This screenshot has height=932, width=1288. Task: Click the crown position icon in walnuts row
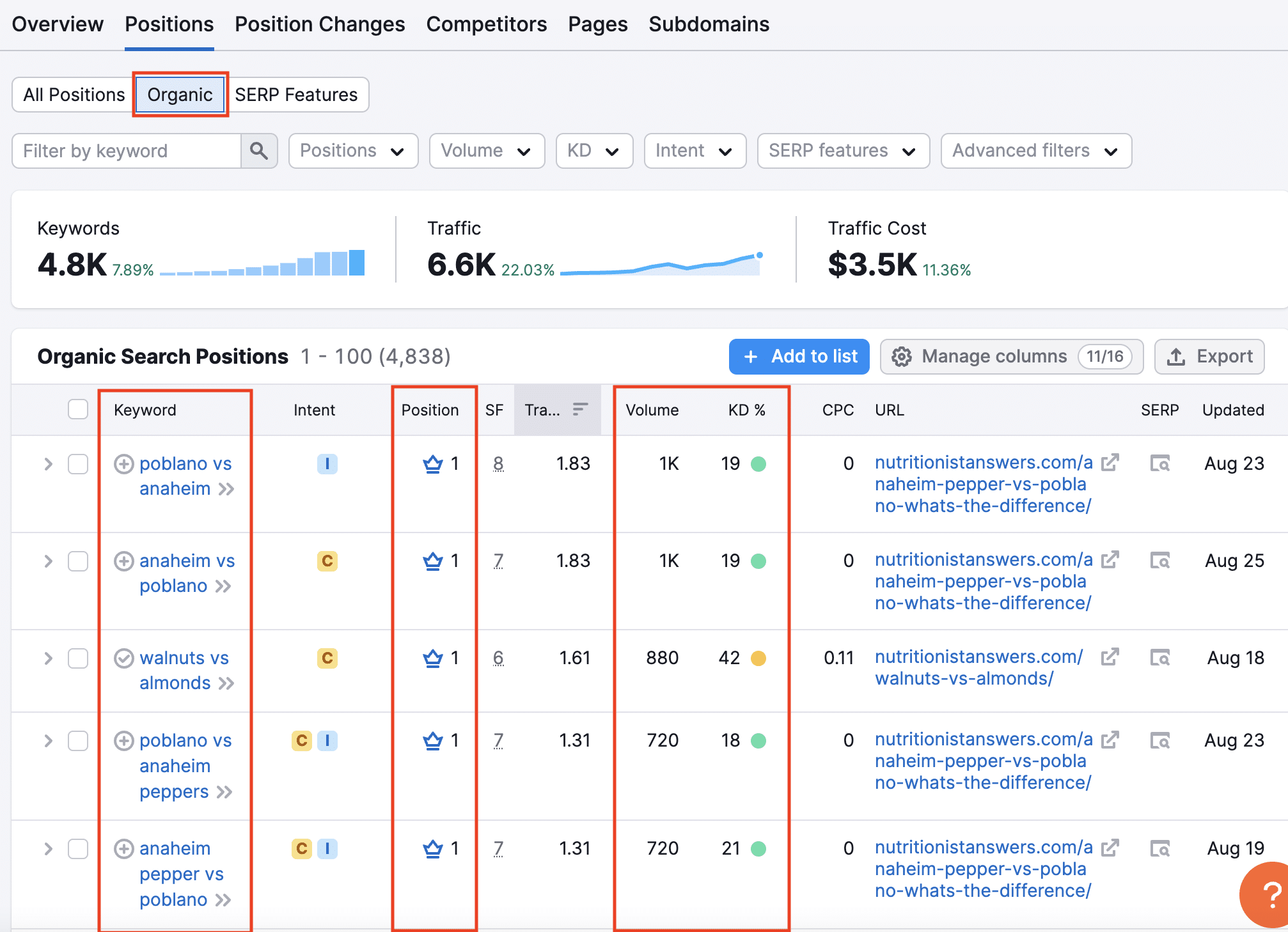click(x=433, y=658)
